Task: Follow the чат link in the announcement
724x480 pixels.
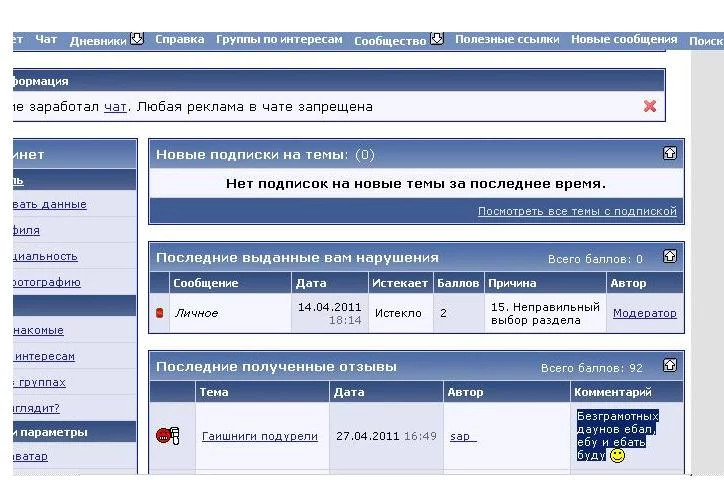Action: (115, 107)
